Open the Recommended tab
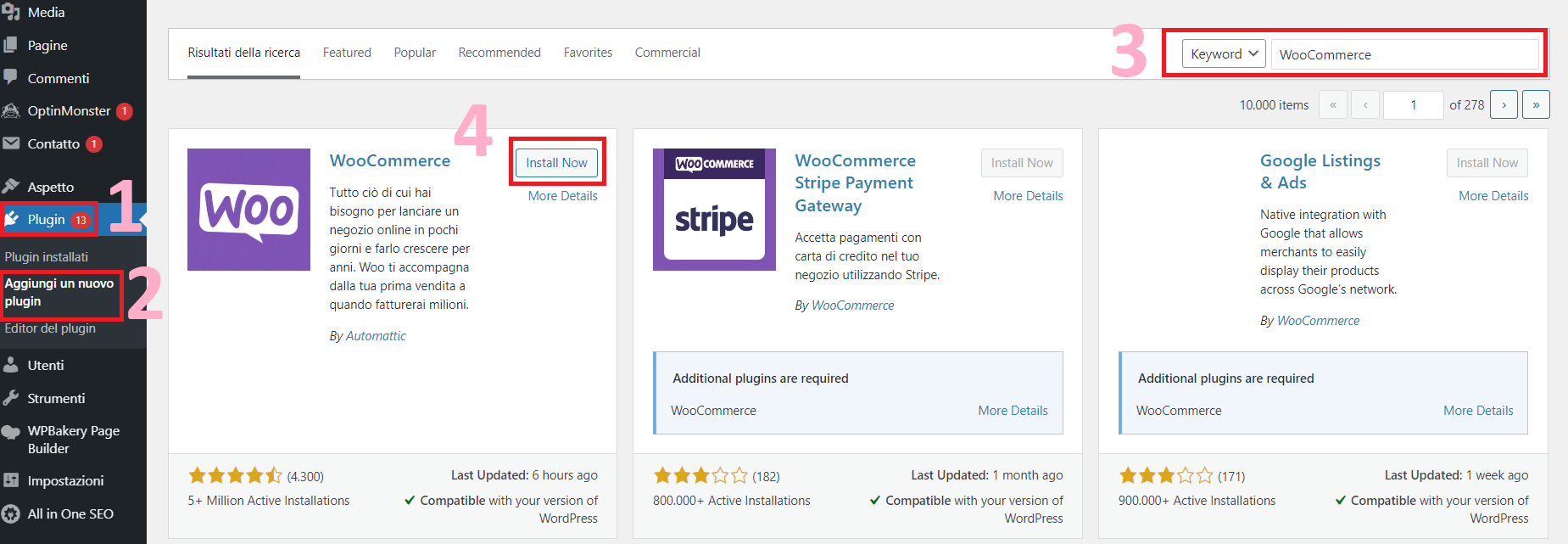Image resolution: width=1568 pixels, height=544 pixels. (x=499, y=53)
